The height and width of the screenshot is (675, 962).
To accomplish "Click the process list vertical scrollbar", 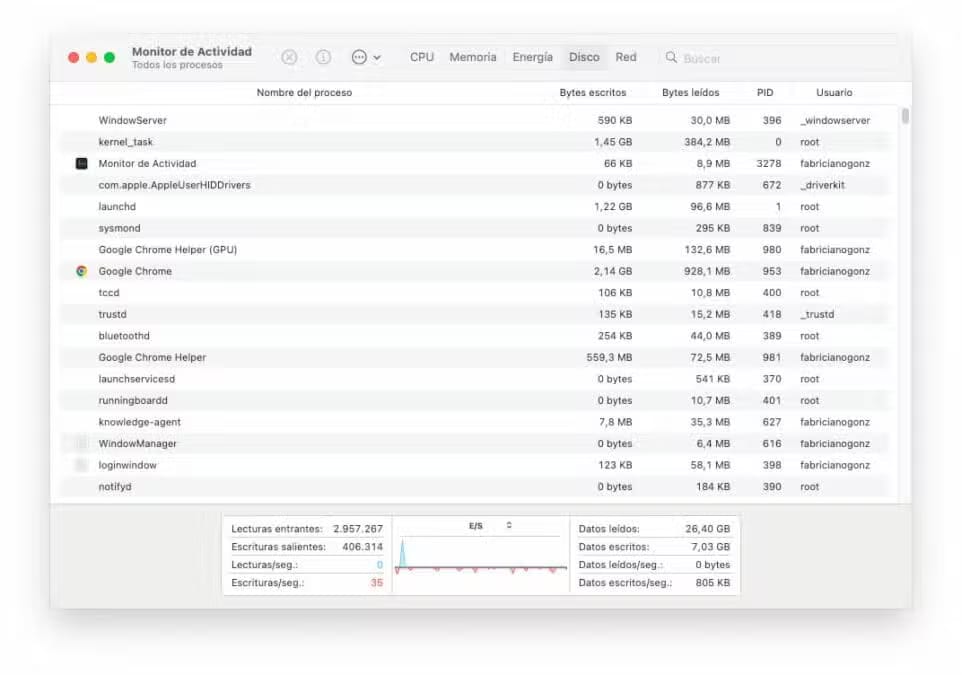I will coord(905,116).
